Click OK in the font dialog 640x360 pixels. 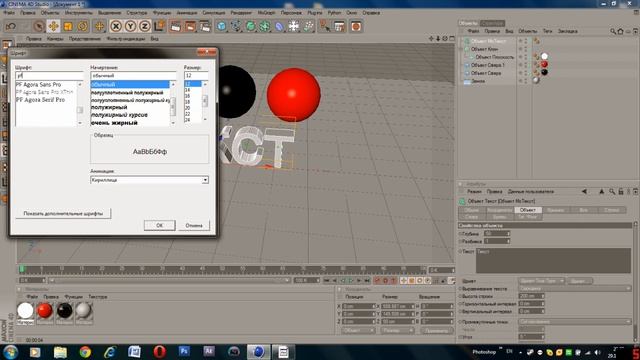[160, 225]
